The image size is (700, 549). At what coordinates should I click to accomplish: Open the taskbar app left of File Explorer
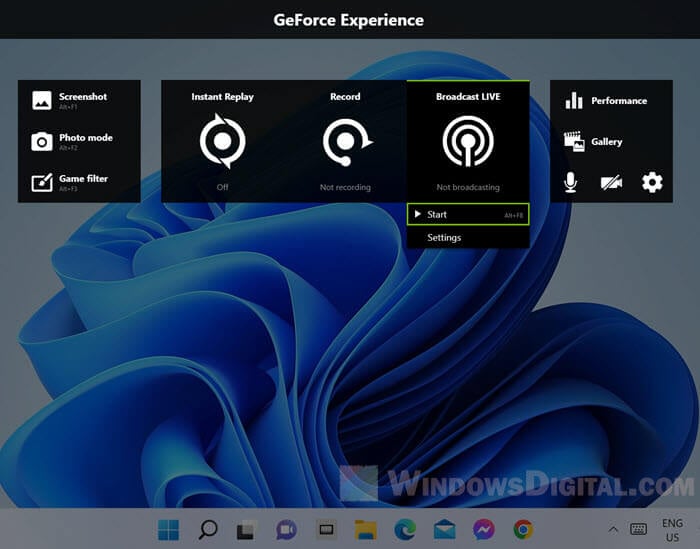[x=326, y=530]
